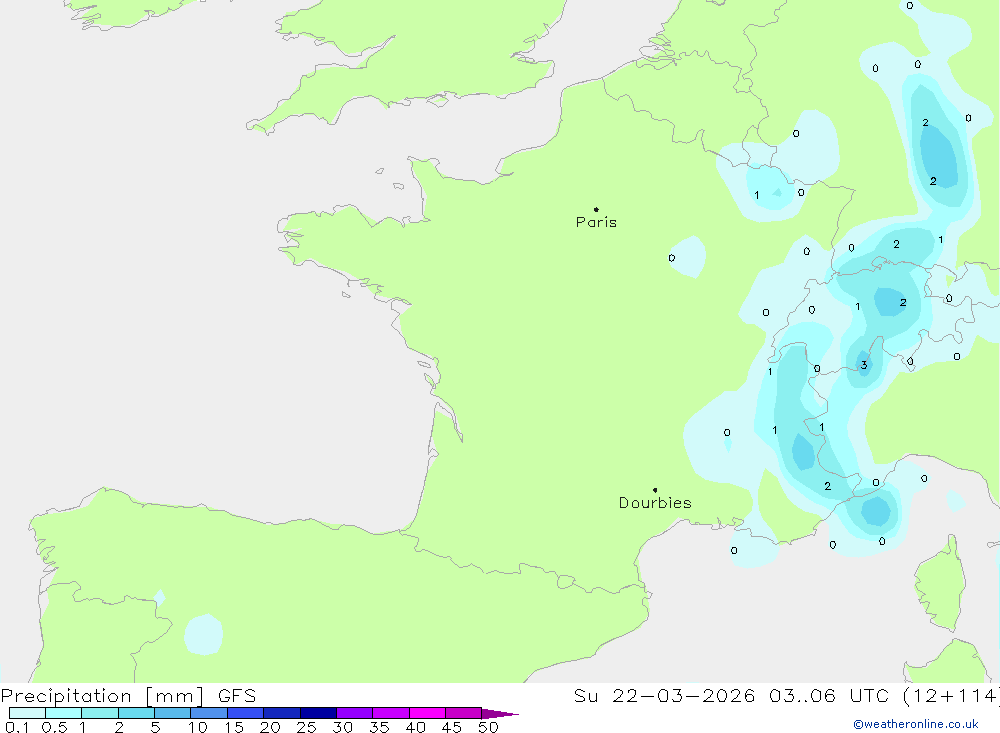Click the Dourbies city label
1000x733 pixels.
click(655, 503)
